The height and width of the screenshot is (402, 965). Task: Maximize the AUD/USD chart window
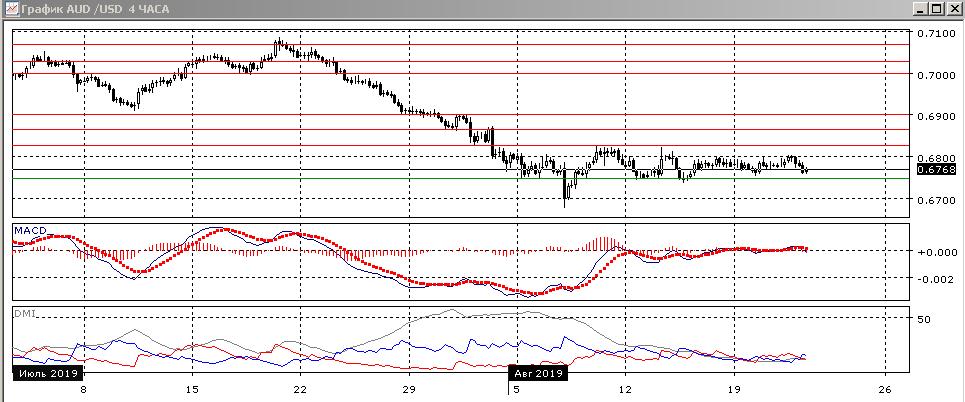938,8
